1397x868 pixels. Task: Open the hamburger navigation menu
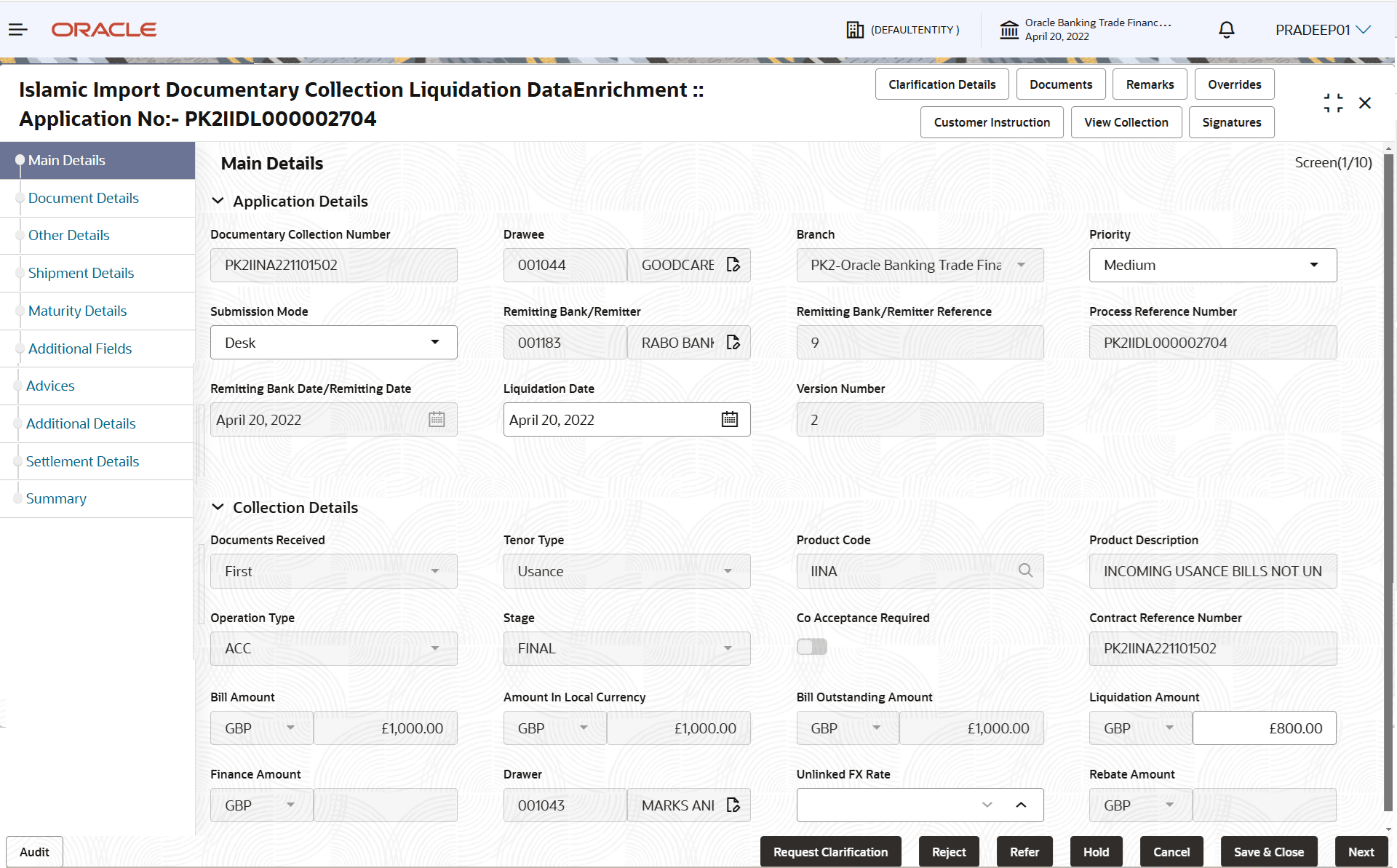[17, 29]
